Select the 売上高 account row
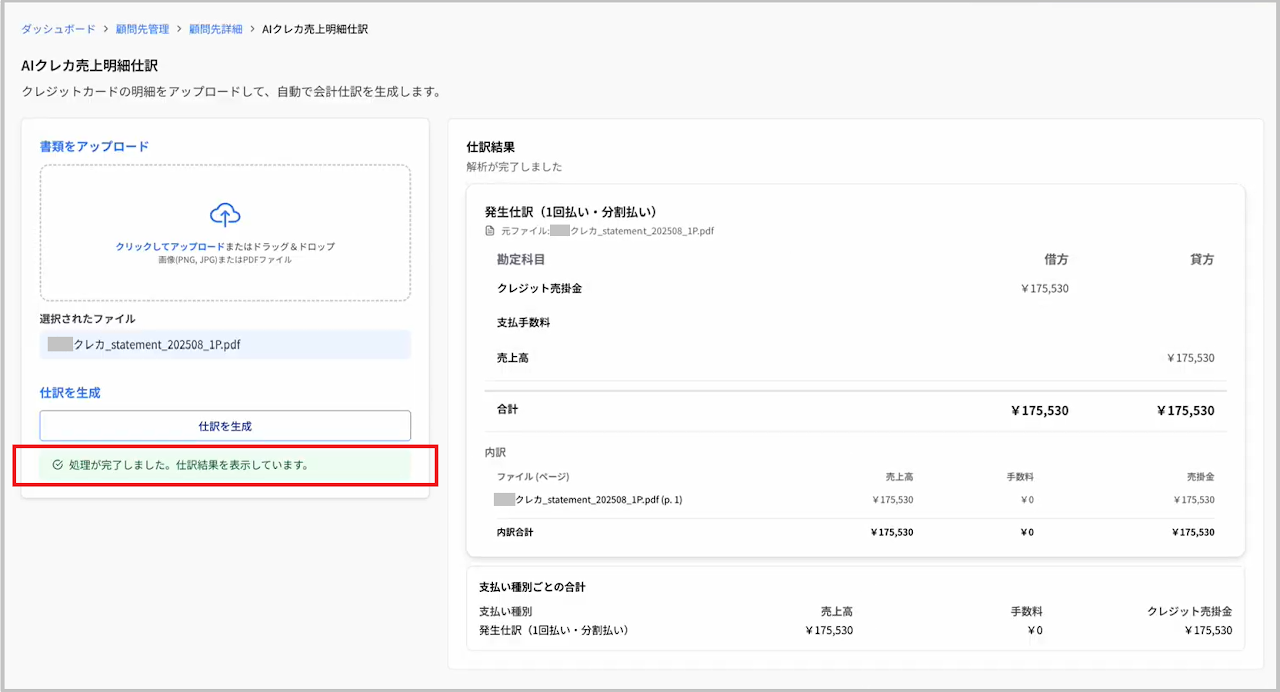This screenshot has width=1280, height=692. tap(855, 357)
